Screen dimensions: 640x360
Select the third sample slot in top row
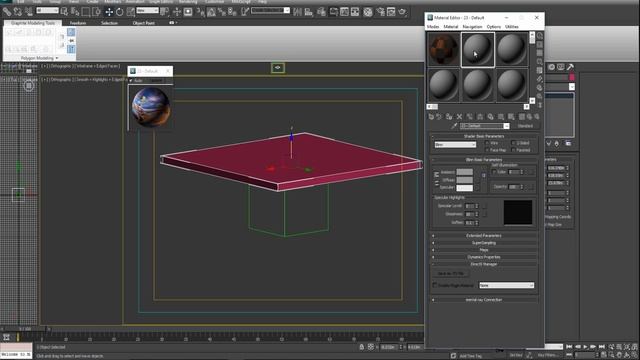click(512, 49)
